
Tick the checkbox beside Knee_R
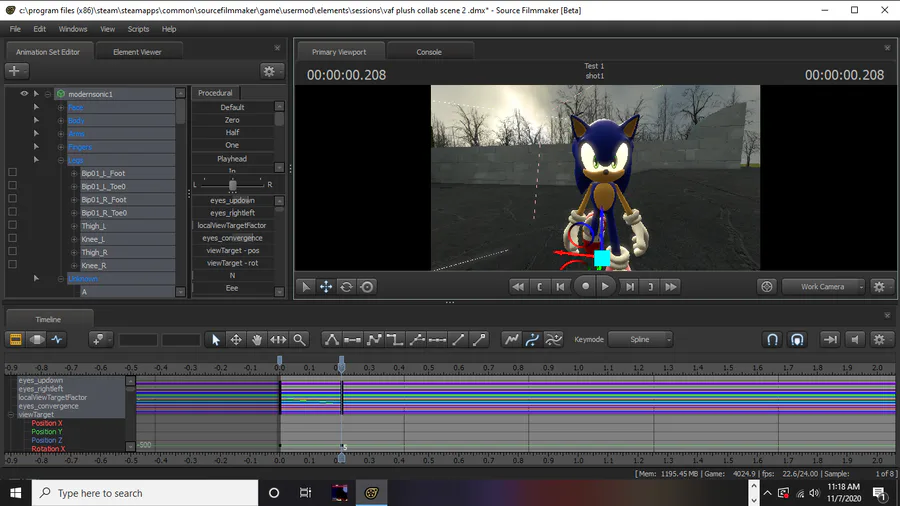[13, 264]
